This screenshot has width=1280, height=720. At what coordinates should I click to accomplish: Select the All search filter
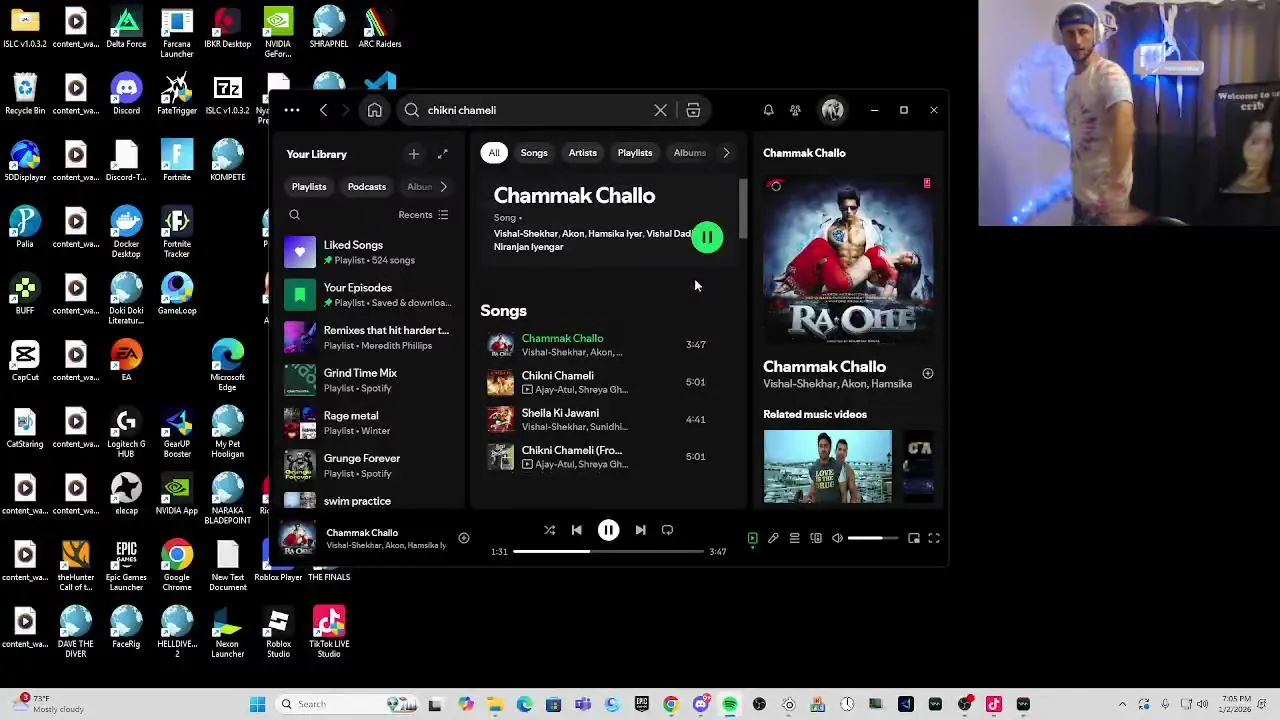pyautogui.click(x=493, y=153)
